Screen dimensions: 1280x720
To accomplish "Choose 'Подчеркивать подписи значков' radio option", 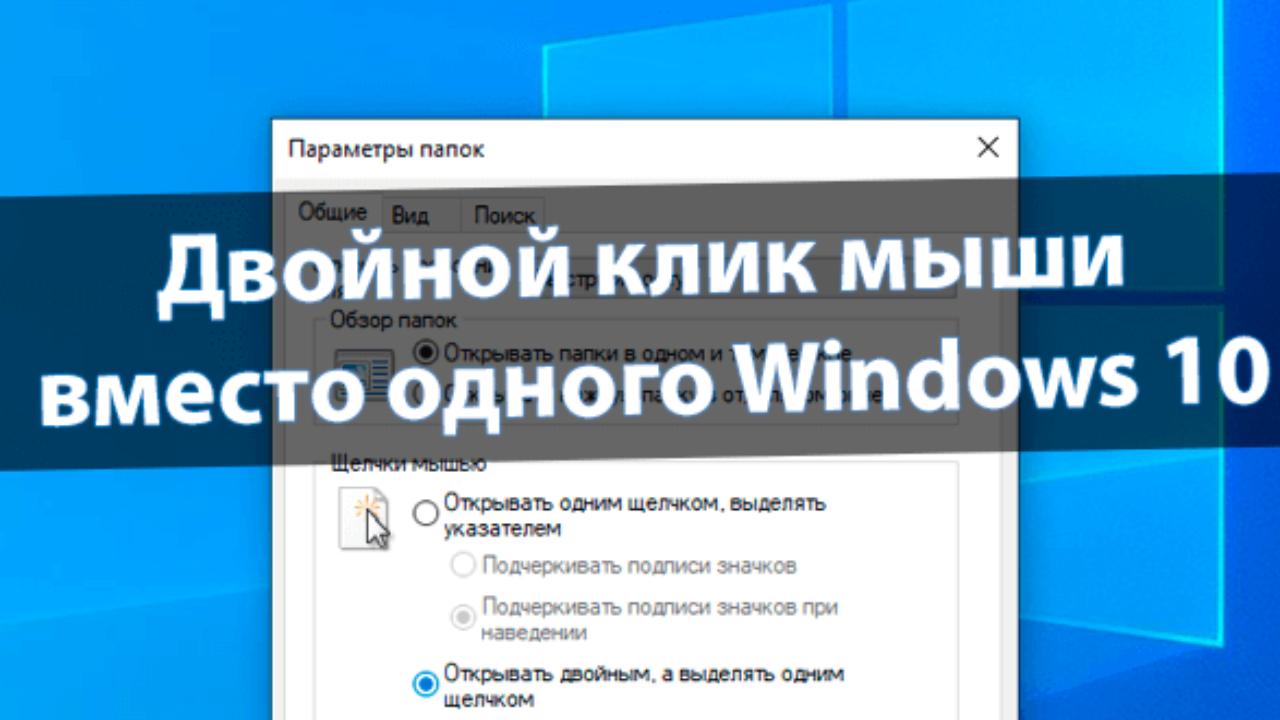I will 462,566.
